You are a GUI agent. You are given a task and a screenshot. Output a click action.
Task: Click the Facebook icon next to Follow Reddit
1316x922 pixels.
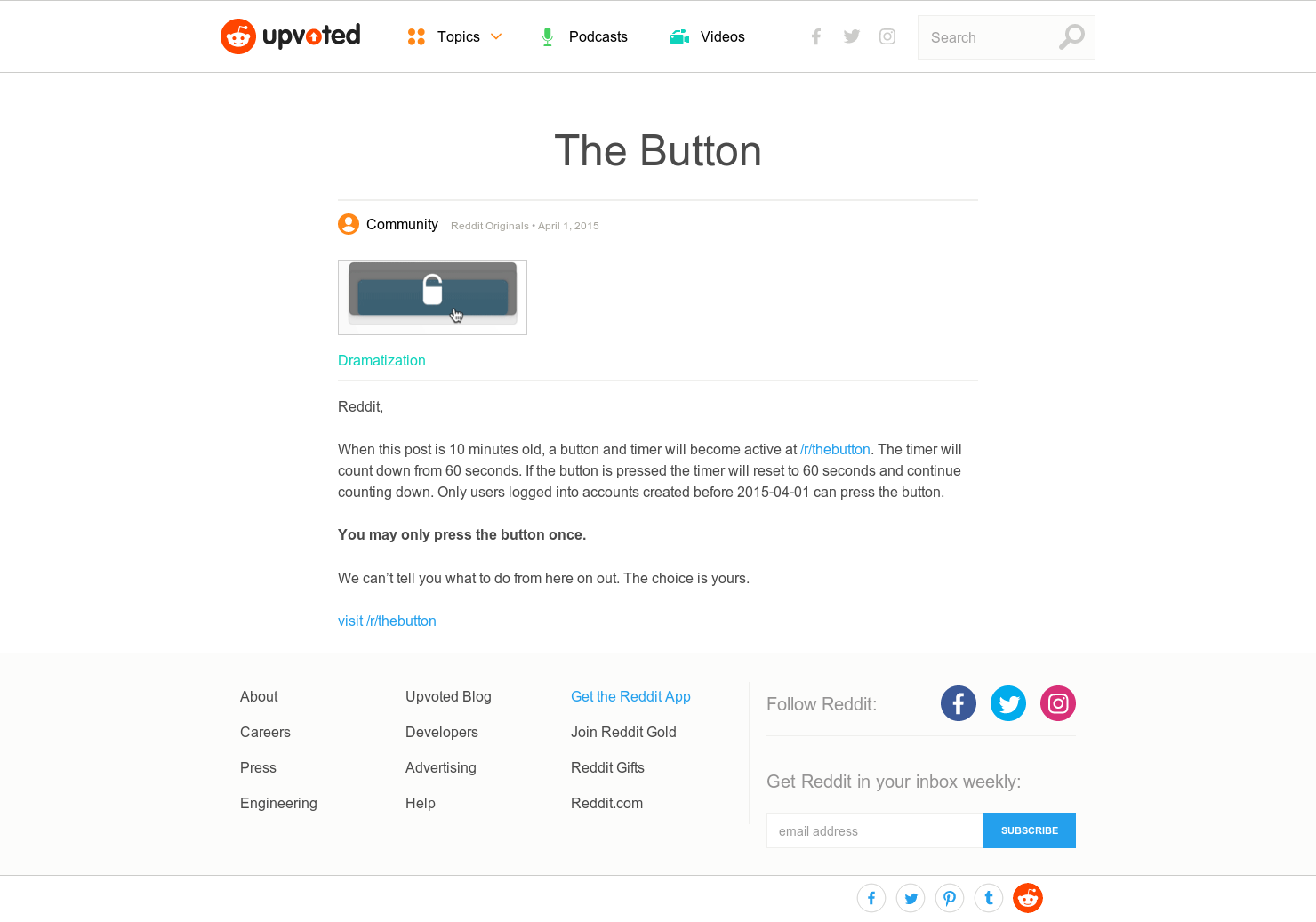pos(958,703)
